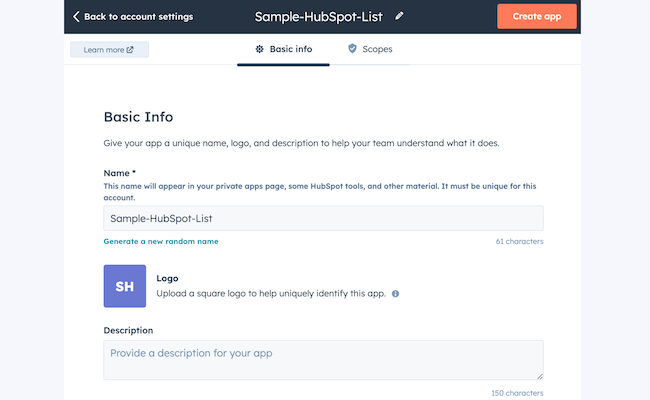Click the gear icon on Basic info tab
Viewport: 650px width, 400px height.
[260, 49]
